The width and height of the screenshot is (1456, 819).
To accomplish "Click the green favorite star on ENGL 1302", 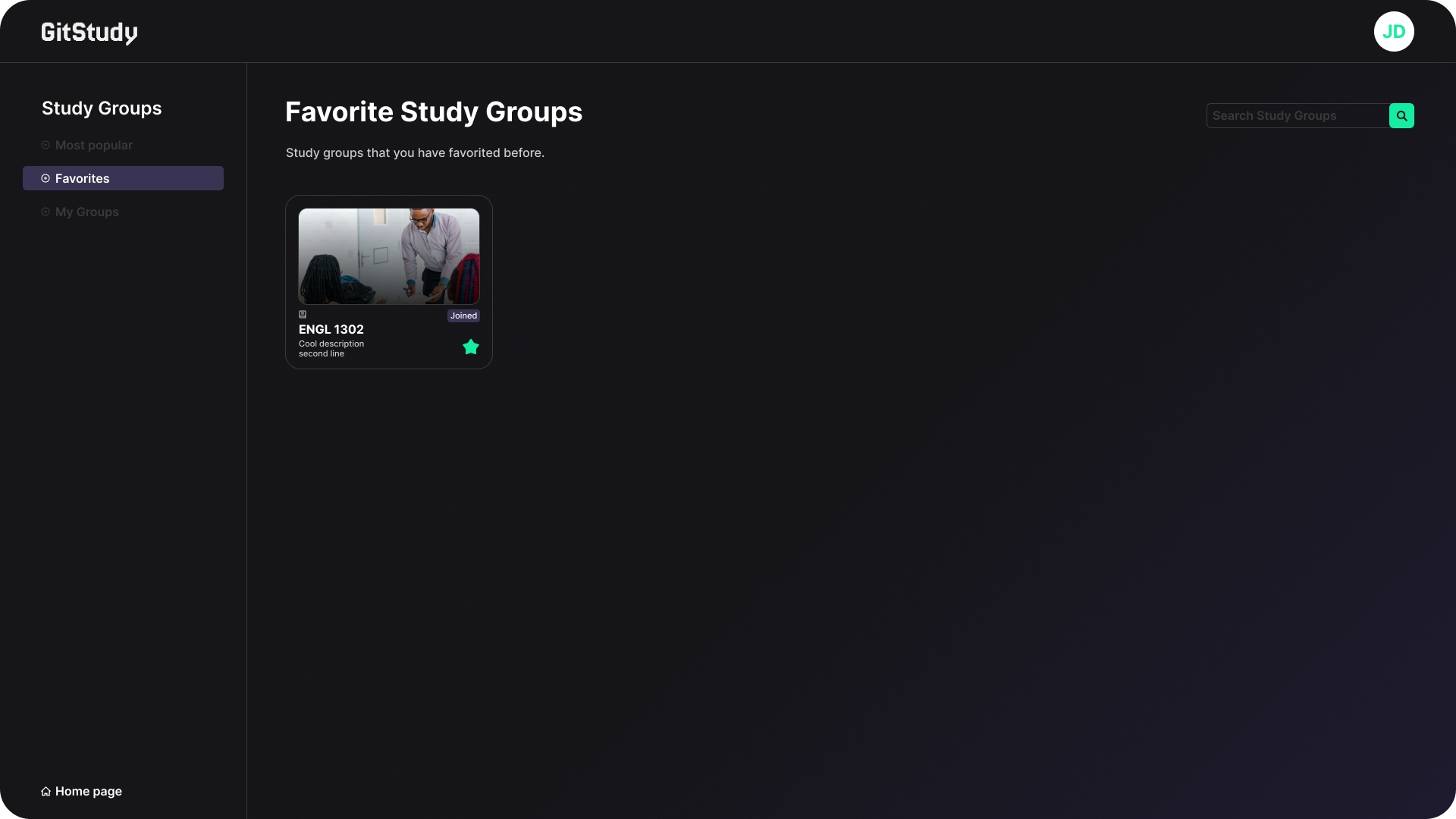I will coord(471,347).
